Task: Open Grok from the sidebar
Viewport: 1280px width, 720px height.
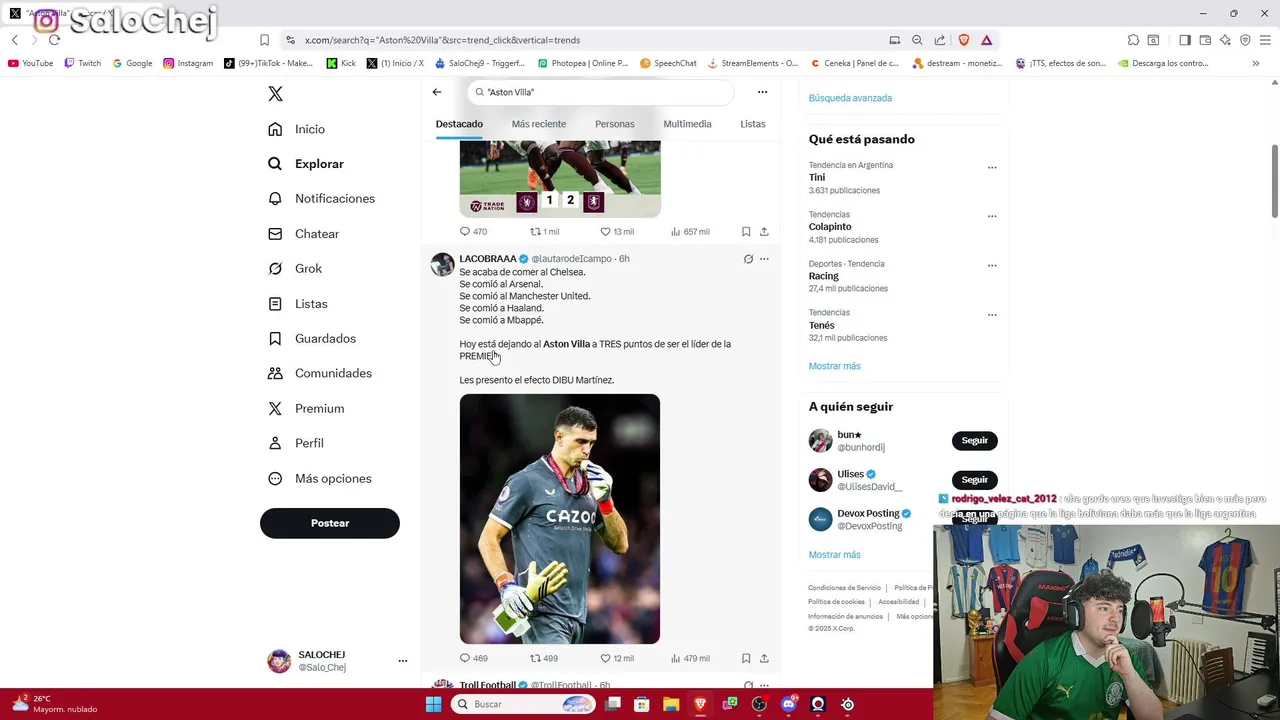Action: click(295, 269)
